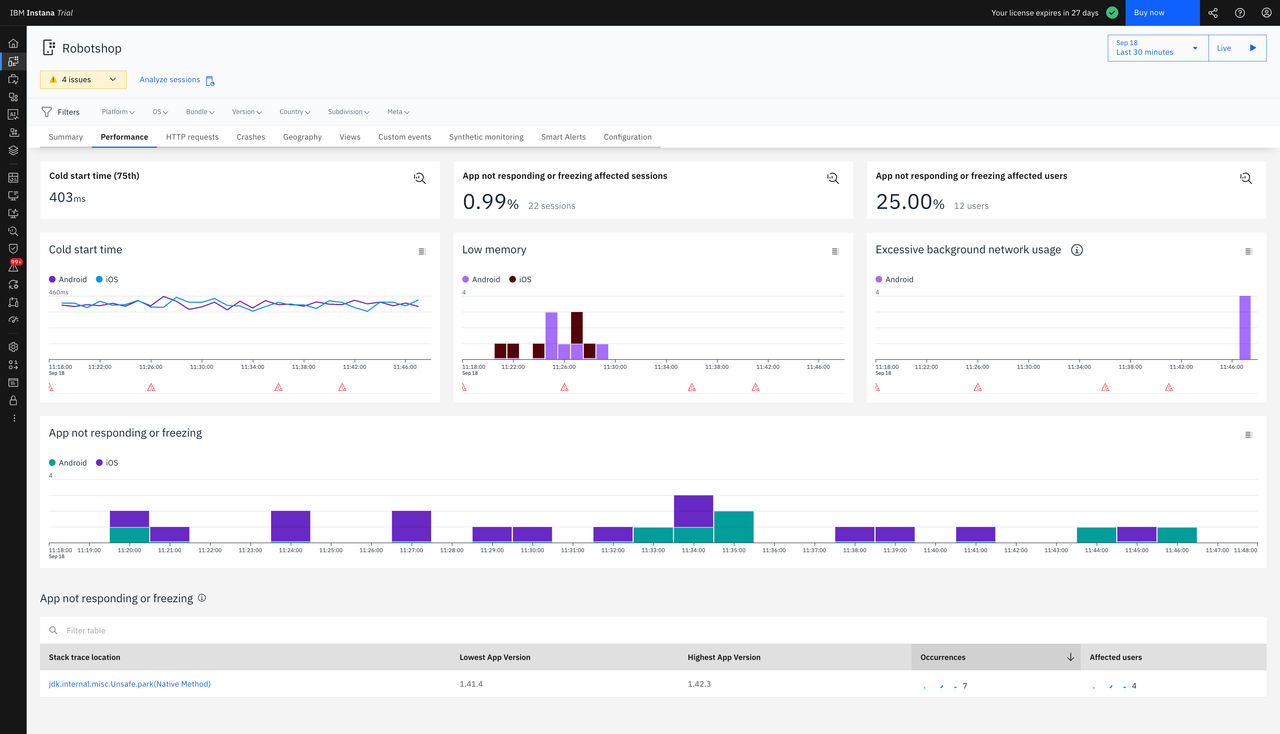Analyze affected sessions magnifier icon
Viewport: 1280px width, 734px height.
(x=833, y=178)
